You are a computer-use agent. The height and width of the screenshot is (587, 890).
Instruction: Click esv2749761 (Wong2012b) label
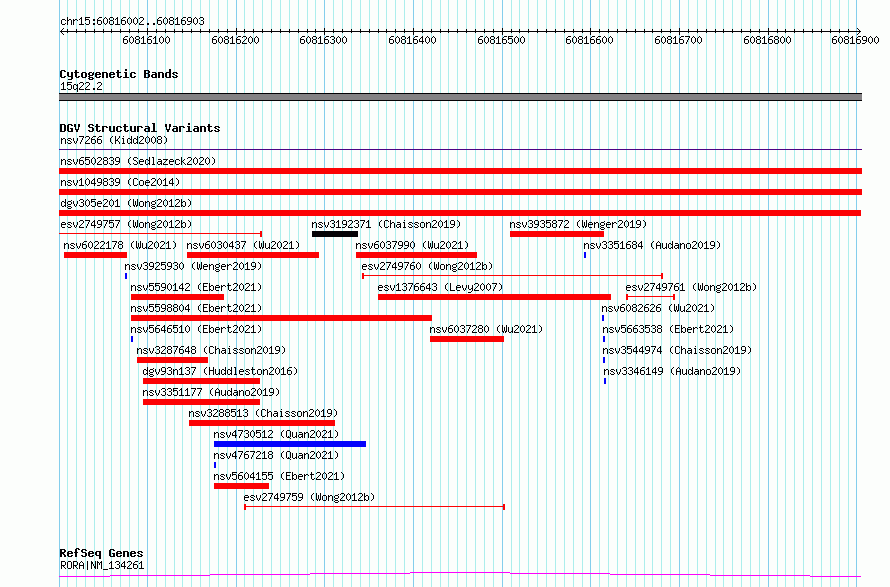coord(691,287)
